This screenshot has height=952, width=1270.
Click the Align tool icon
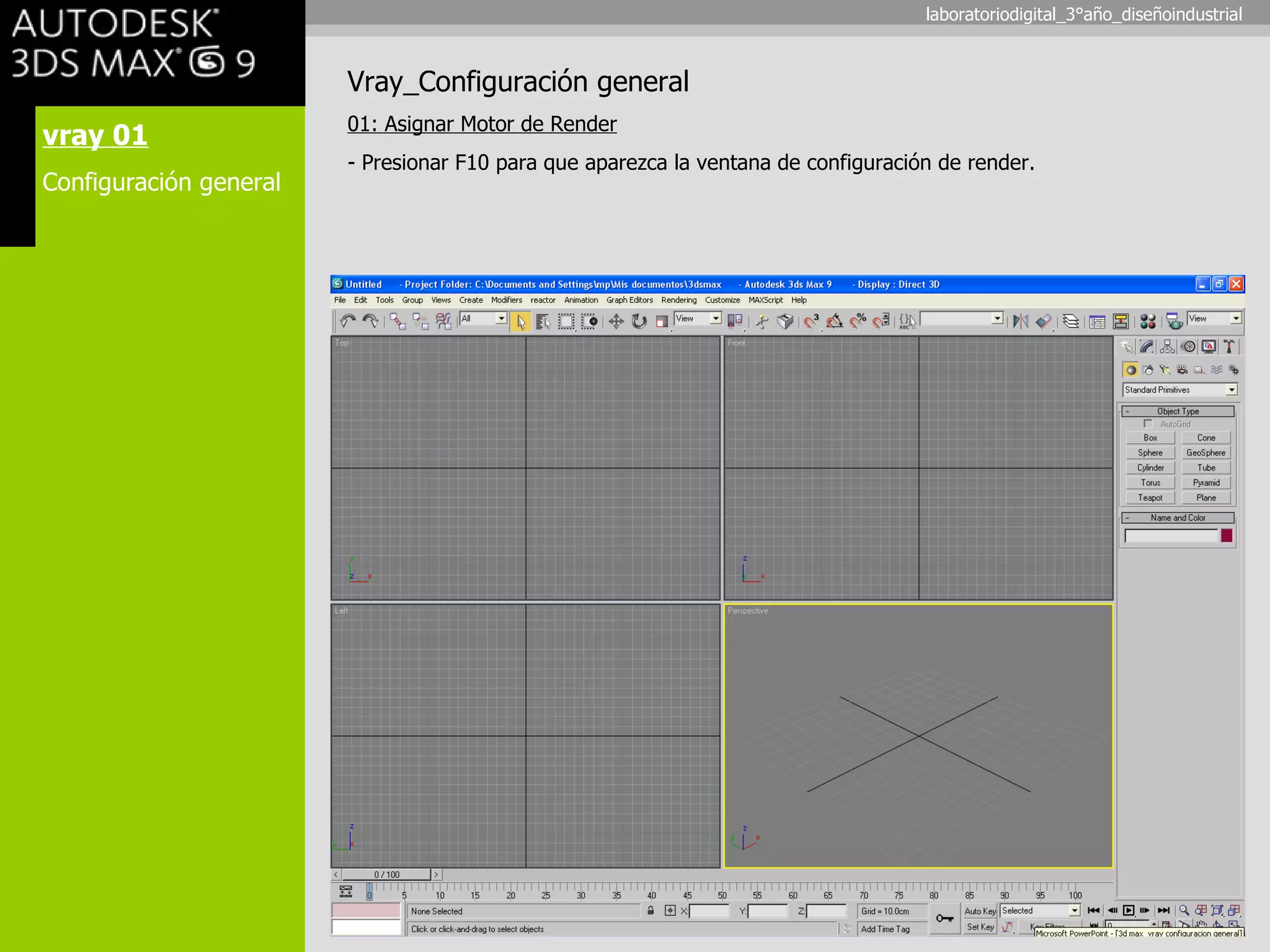click(x=1044, y=321)
